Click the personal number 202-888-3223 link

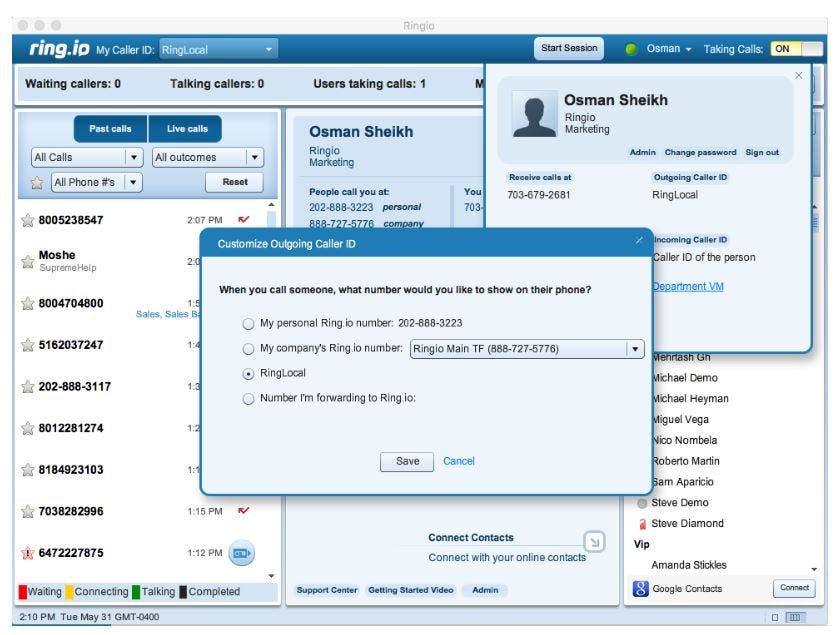pyautogui.click(x=341, y=207)
